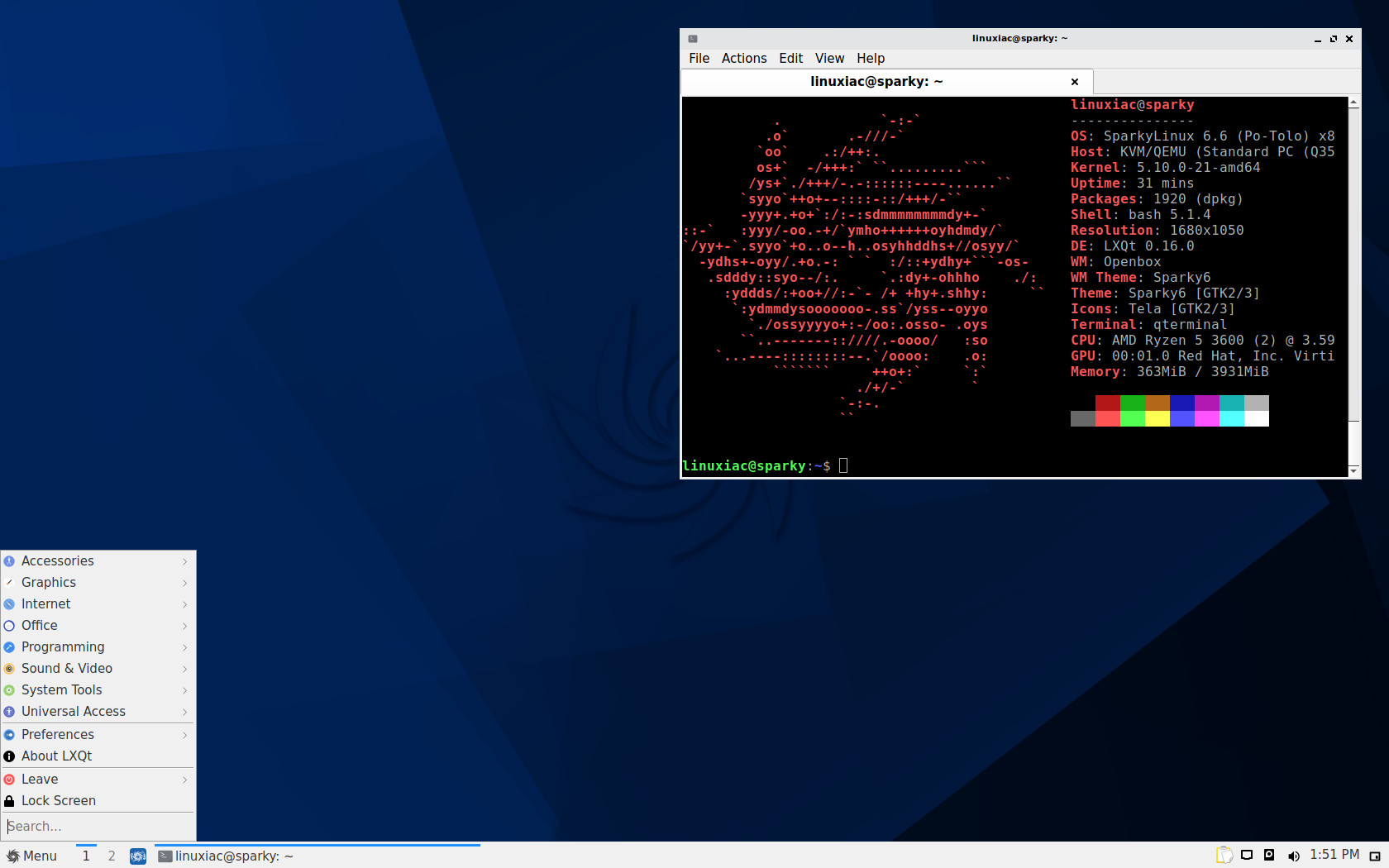Focus the menu Search field
Viewport: 1389px width, 868px height.
pos(98,826)
